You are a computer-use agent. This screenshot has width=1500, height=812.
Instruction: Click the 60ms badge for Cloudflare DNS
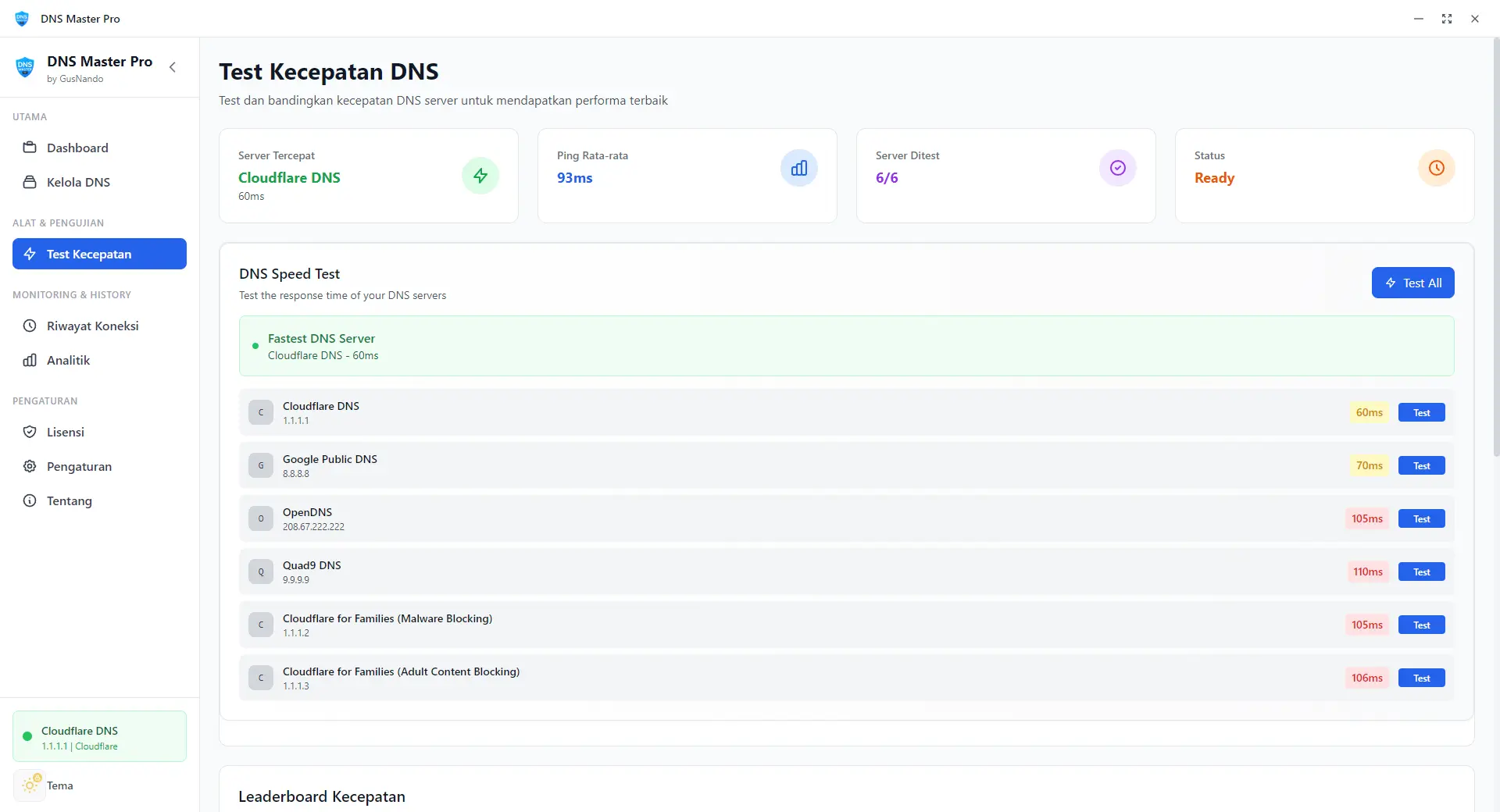point(1369,412)
